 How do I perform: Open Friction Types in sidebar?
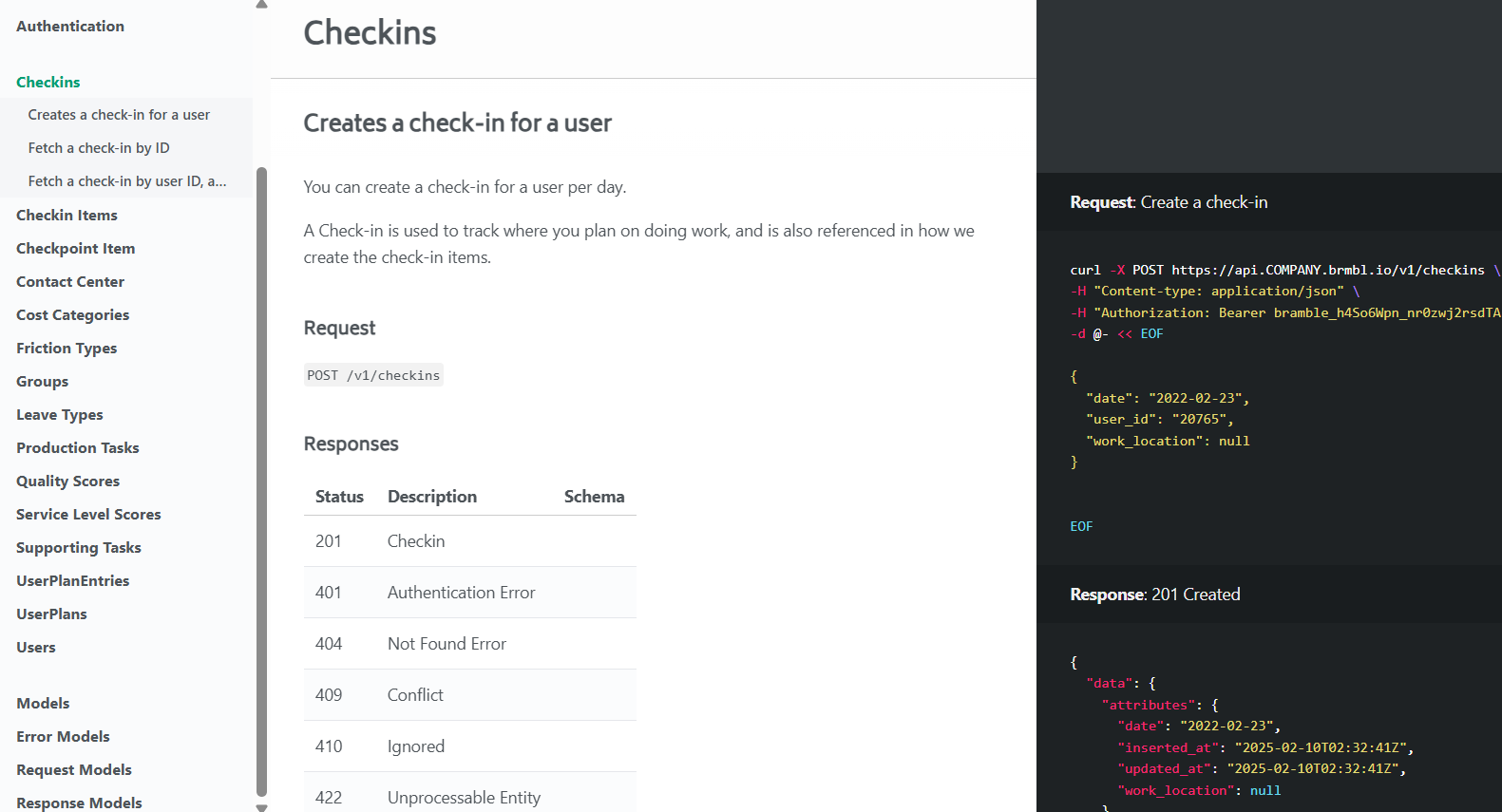pos(67,349)
